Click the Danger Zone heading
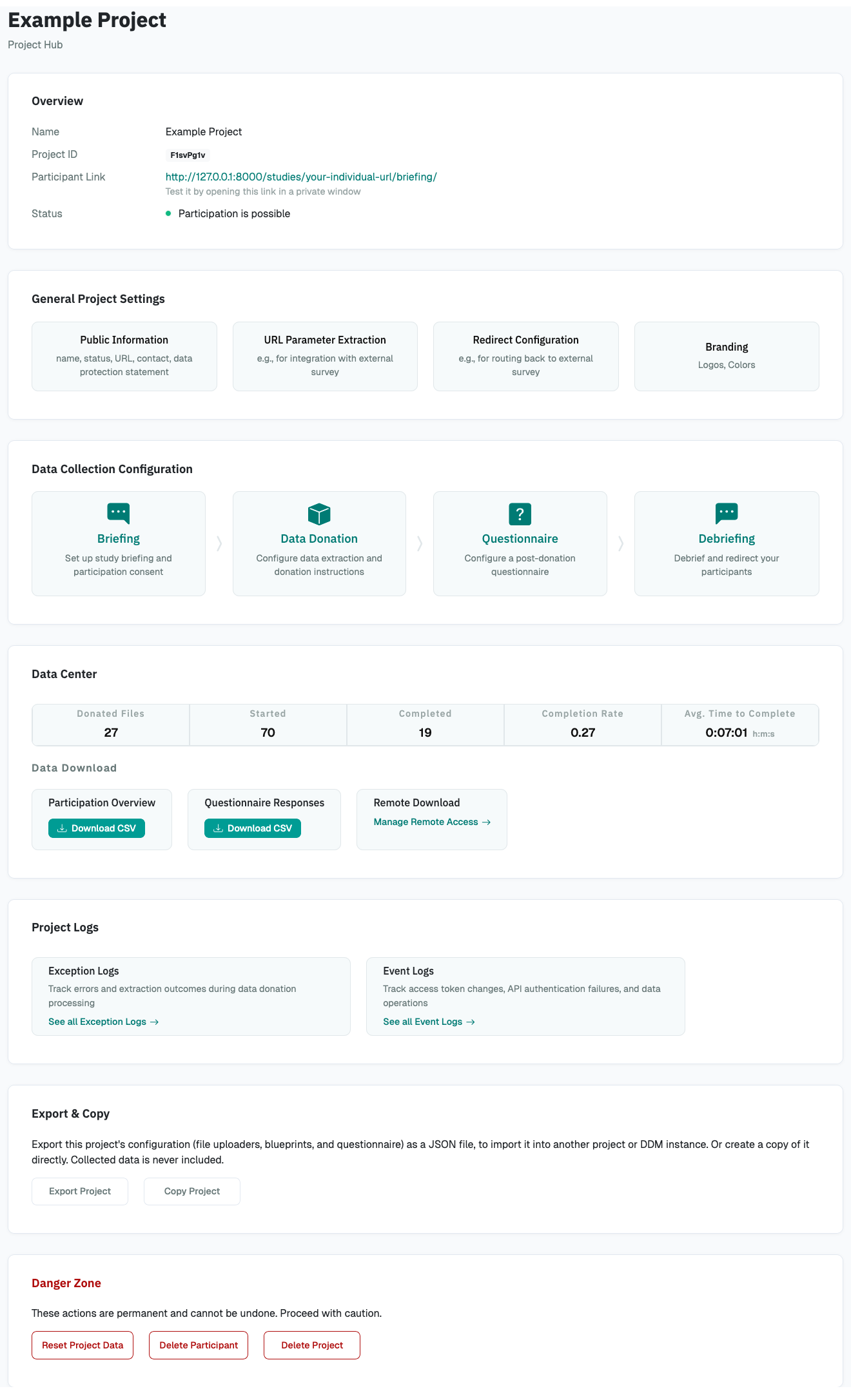The image size is (851, 1400). (x=66, y=1283)
